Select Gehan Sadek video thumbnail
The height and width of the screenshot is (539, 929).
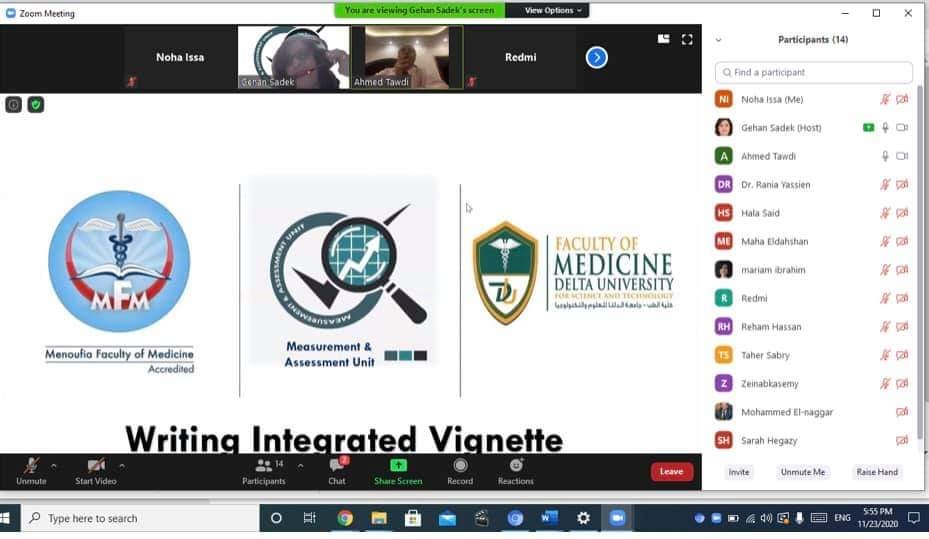(293, 57)
